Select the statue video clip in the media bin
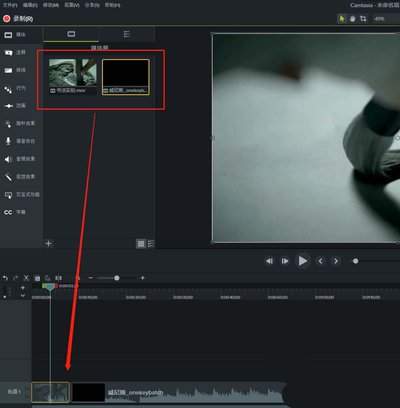 (72, 76)
